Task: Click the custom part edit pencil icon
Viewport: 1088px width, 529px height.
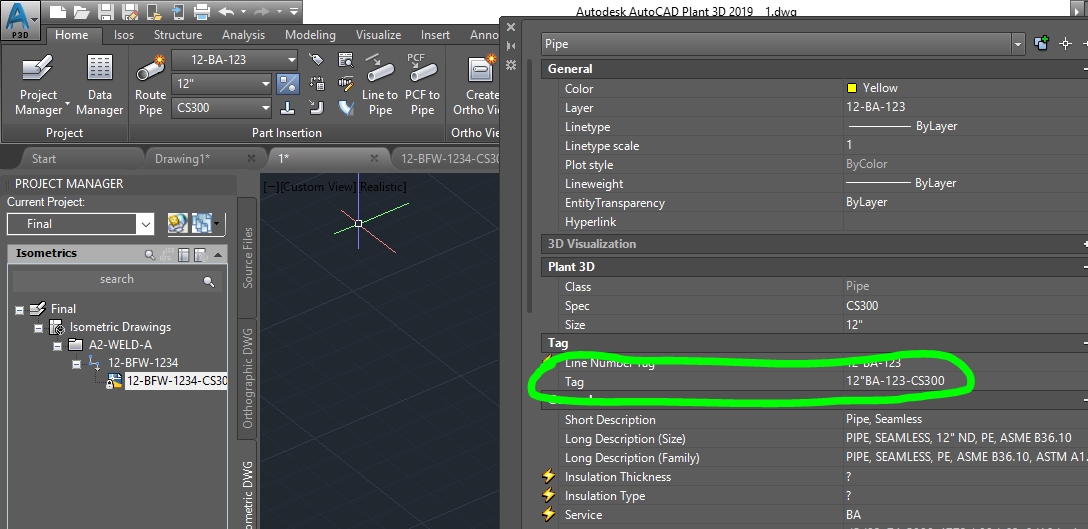Action: pos(346,84)
